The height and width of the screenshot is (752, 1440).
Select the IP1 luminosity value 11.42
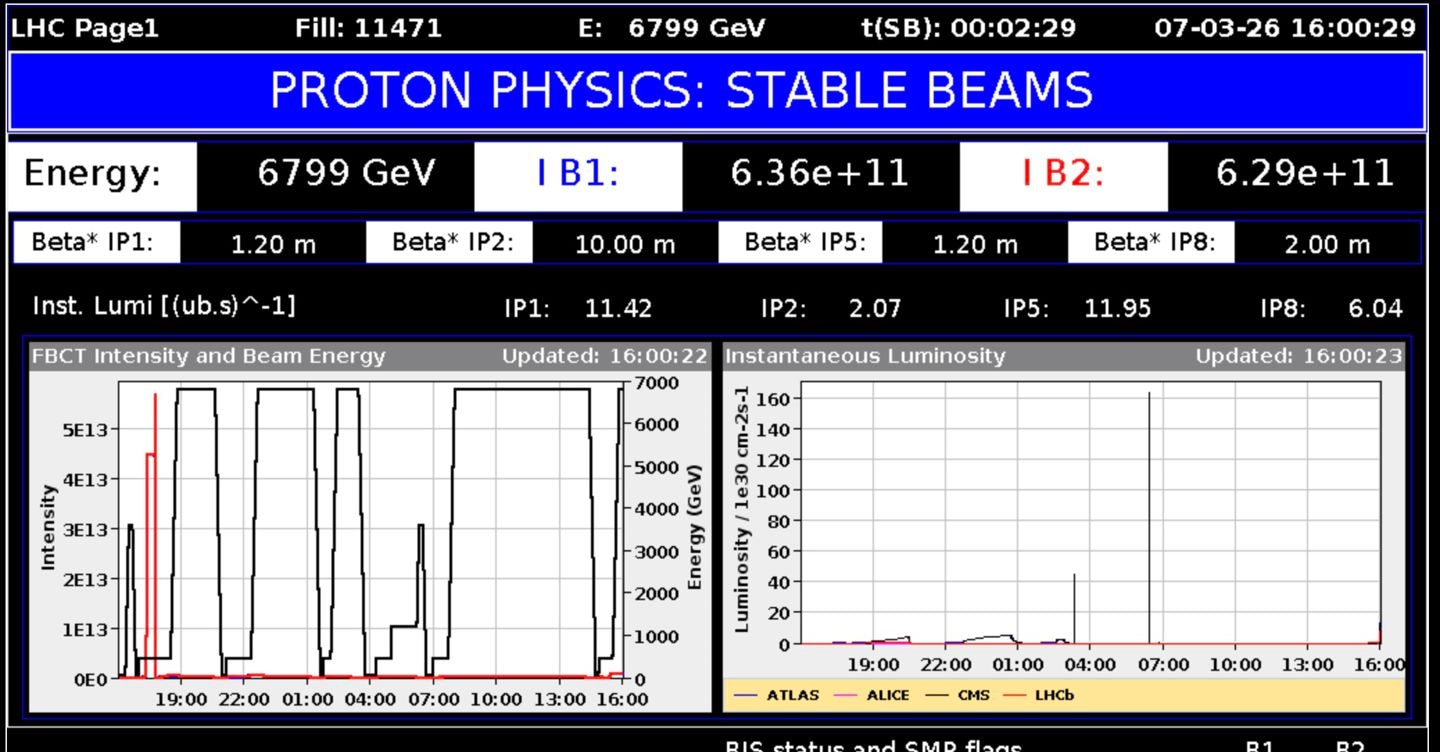[x=618, y=309]
